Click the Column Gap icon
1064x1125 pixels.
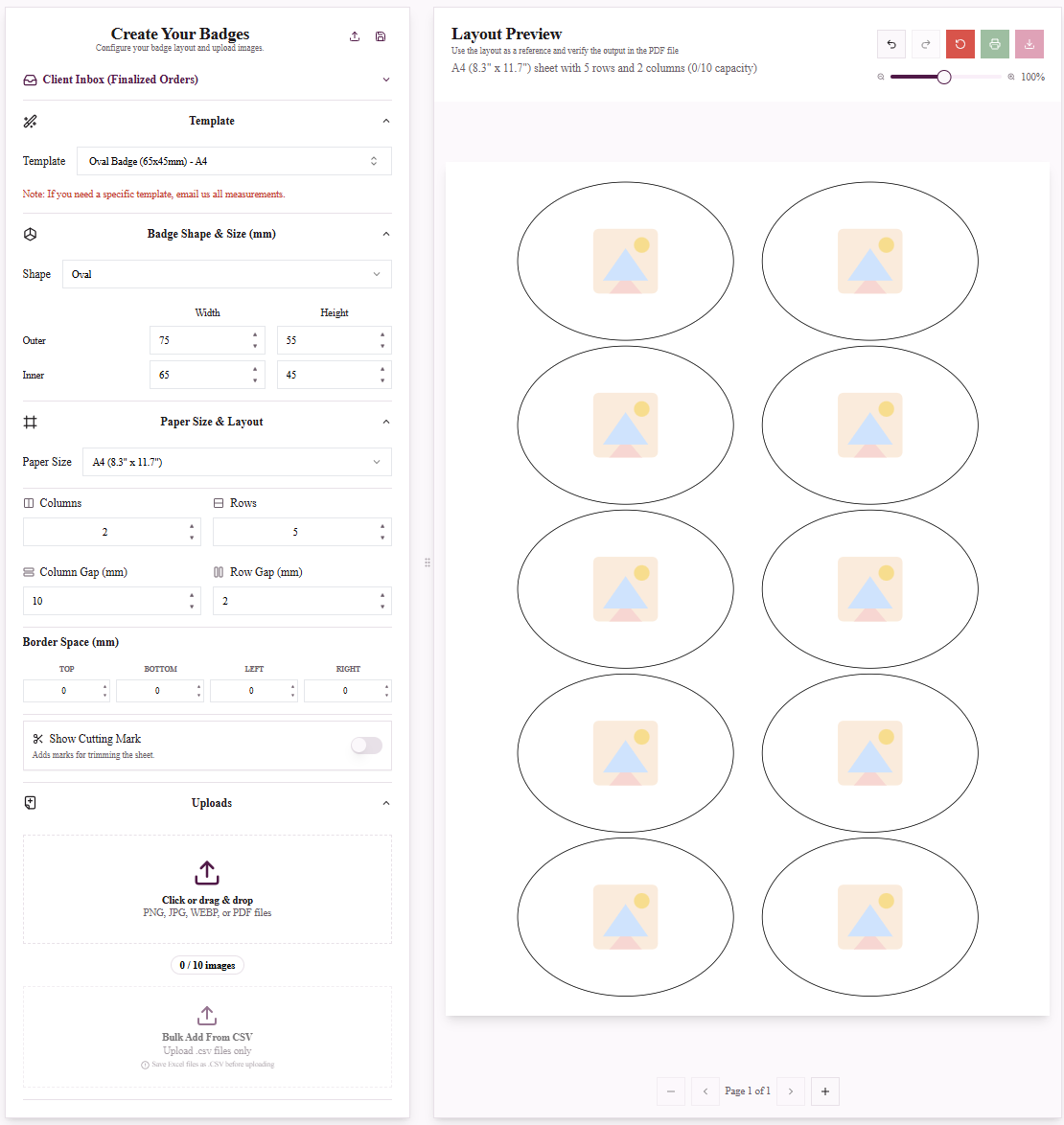(x=29, y=572)
